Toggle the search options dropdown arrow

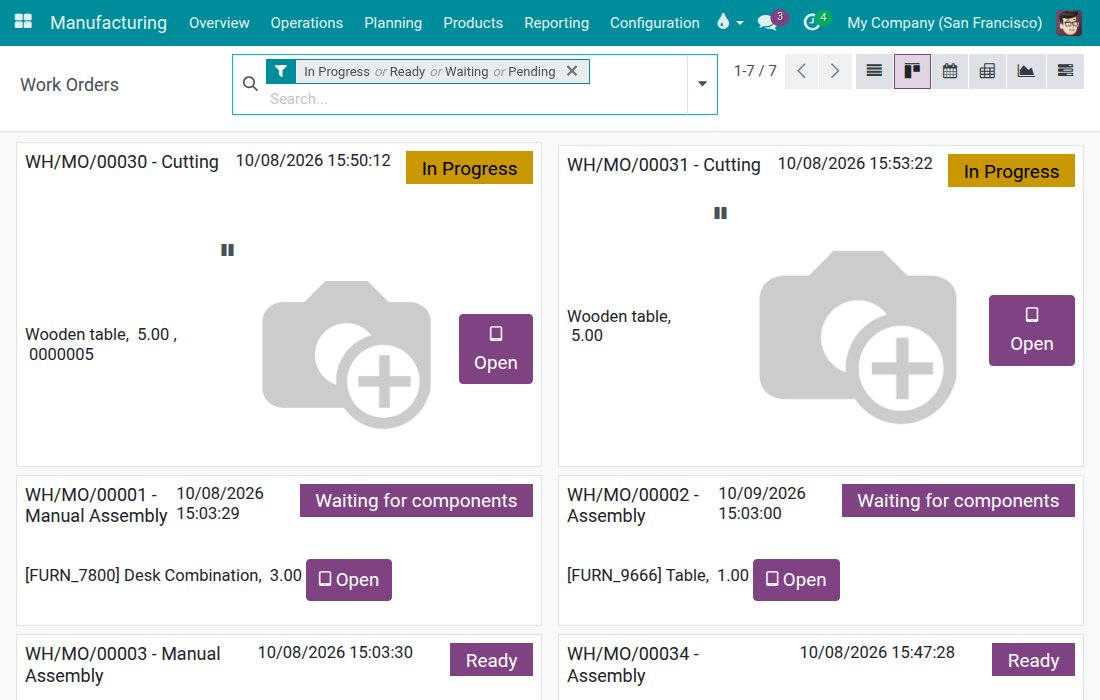(702, 83)
